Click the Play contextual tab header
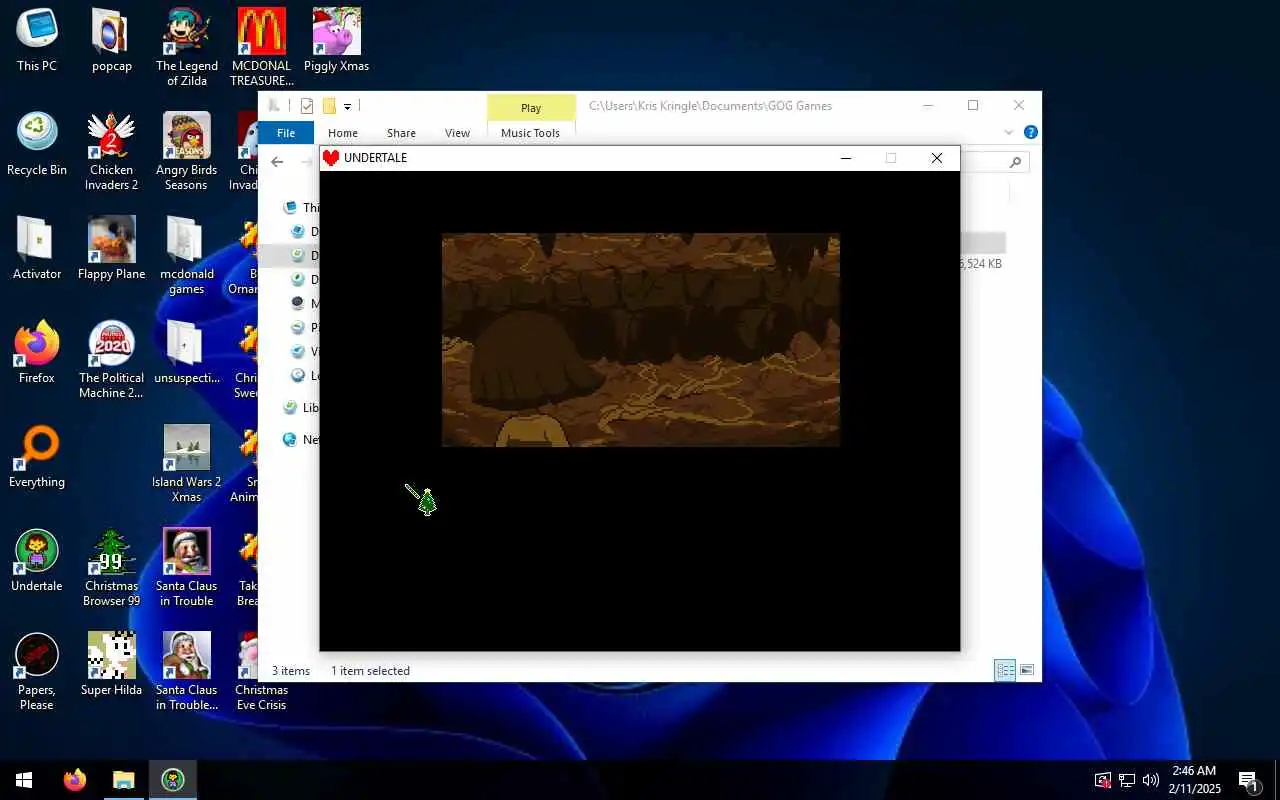 pyautogui.click(x=531, y=108)
